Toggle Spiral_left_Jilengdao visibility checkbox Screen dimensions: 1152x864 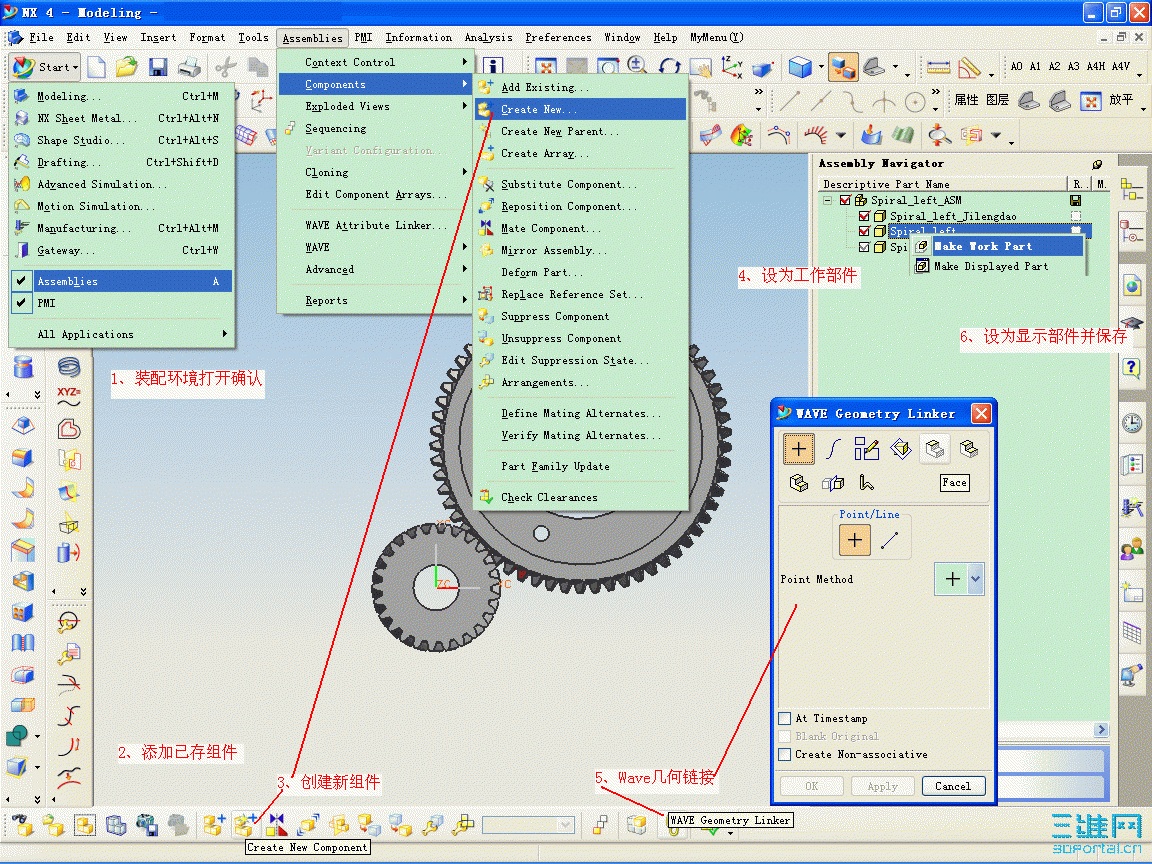(x=864, y=217)
